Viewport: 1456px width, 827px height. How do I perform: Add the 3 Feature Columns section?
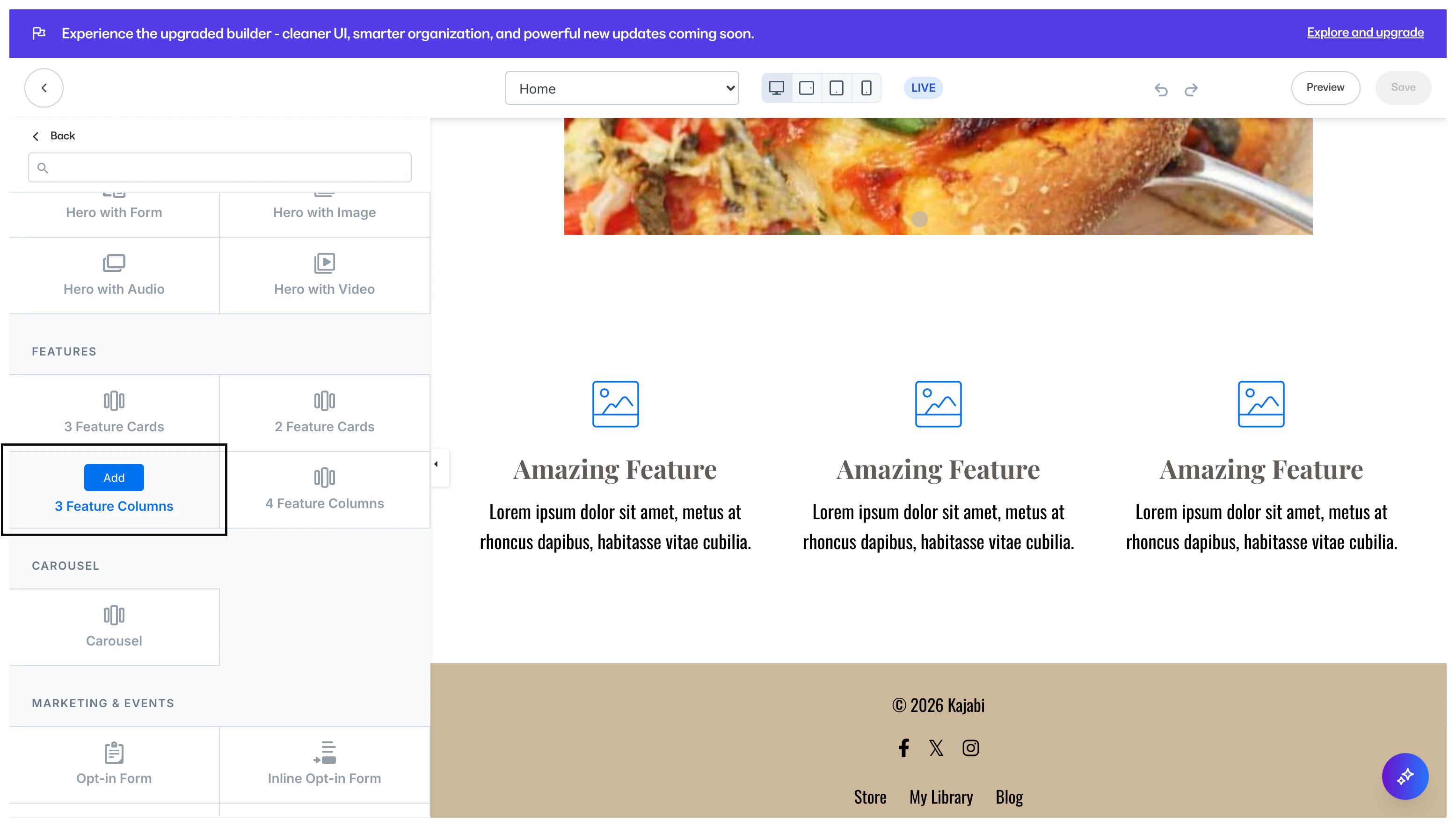click(x=114, y=478)
